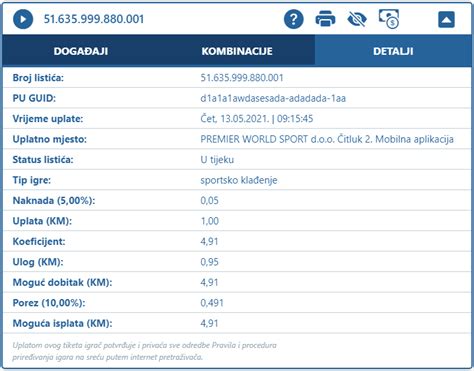Select payment time Čet, 13.05.2021. | 09:15:45

click(x=257, y=119)
